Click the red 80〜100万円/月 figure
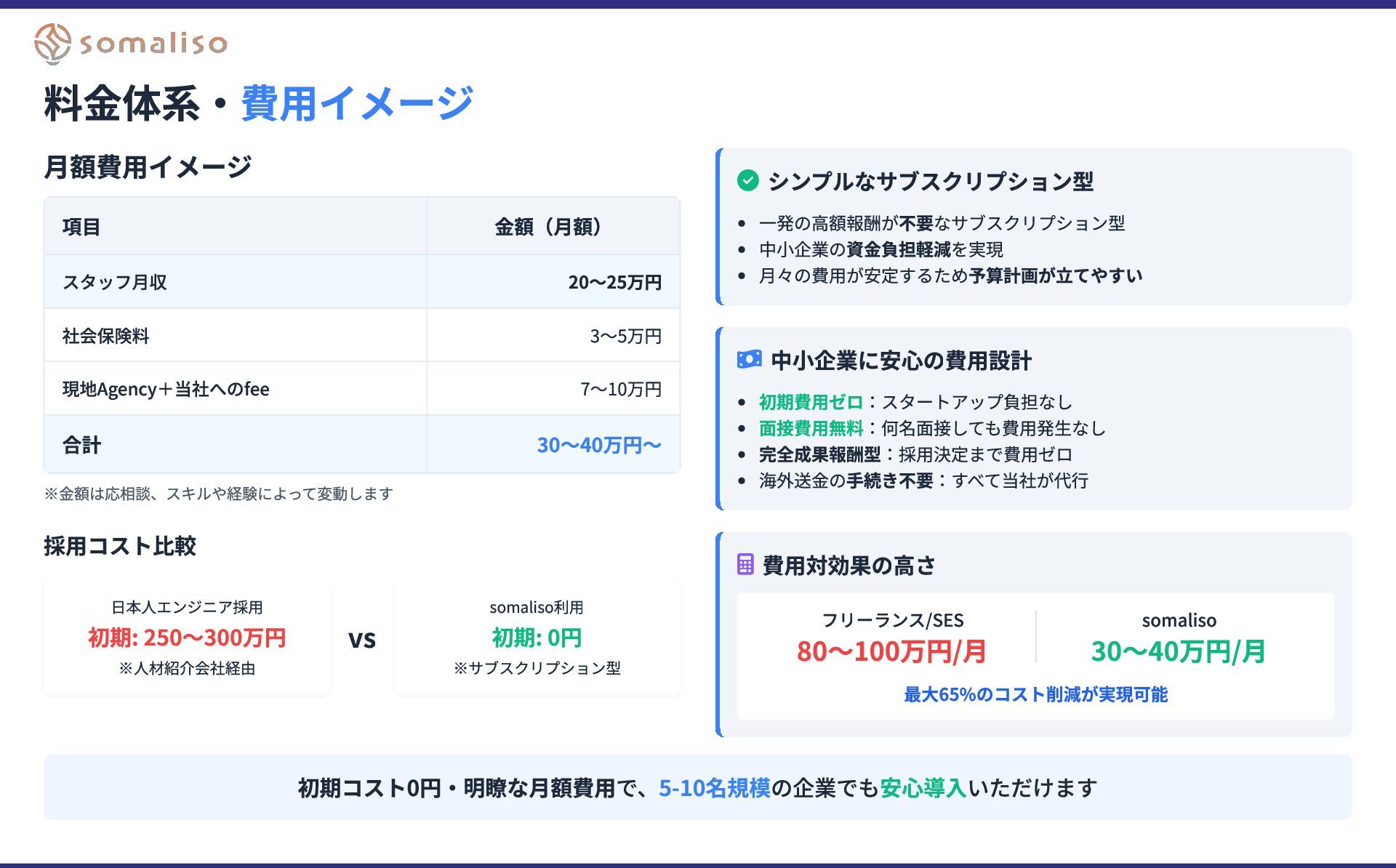 click(891, 651)
